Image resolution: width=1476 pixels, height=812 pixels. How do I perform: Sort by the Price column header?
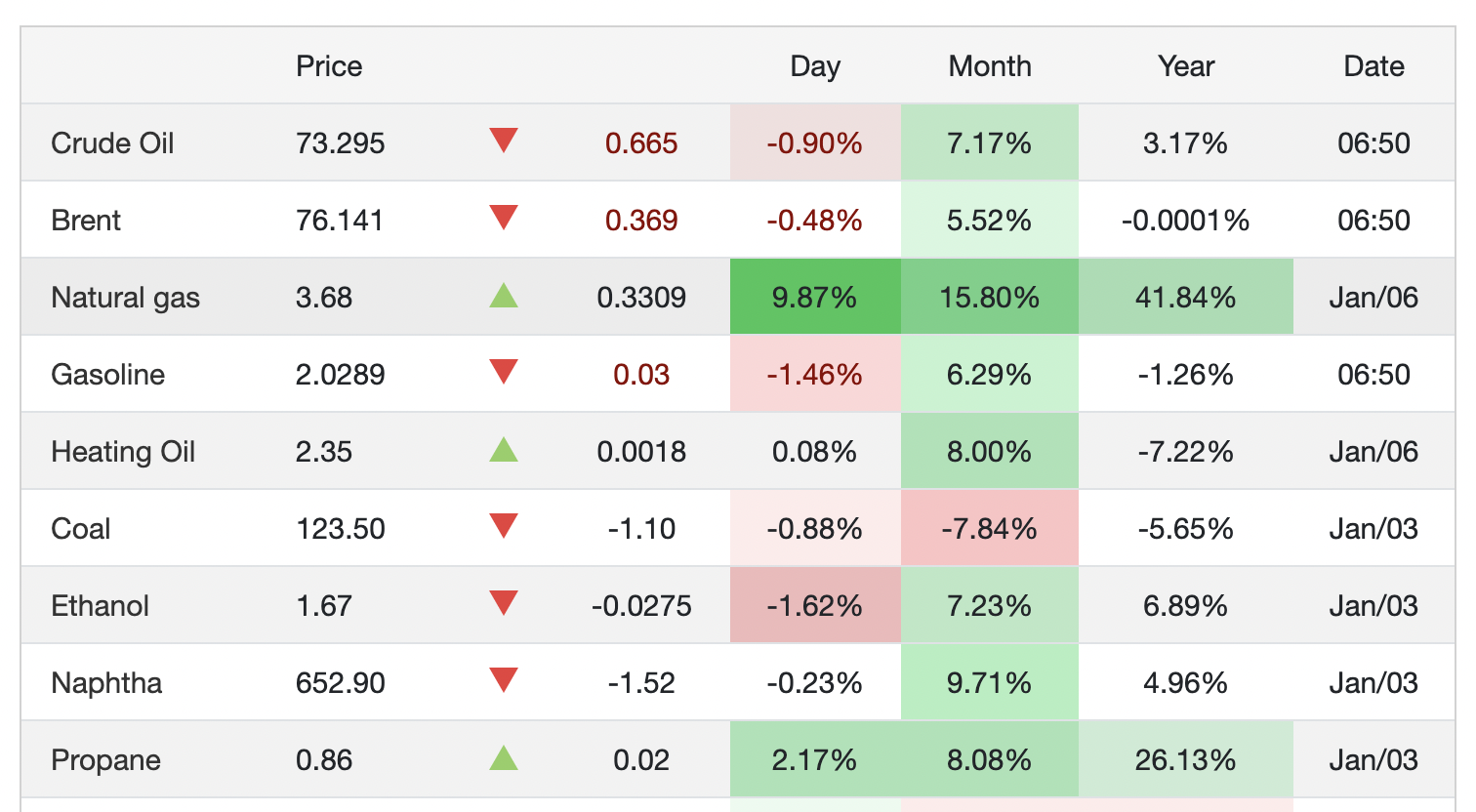tap(329, 66)
